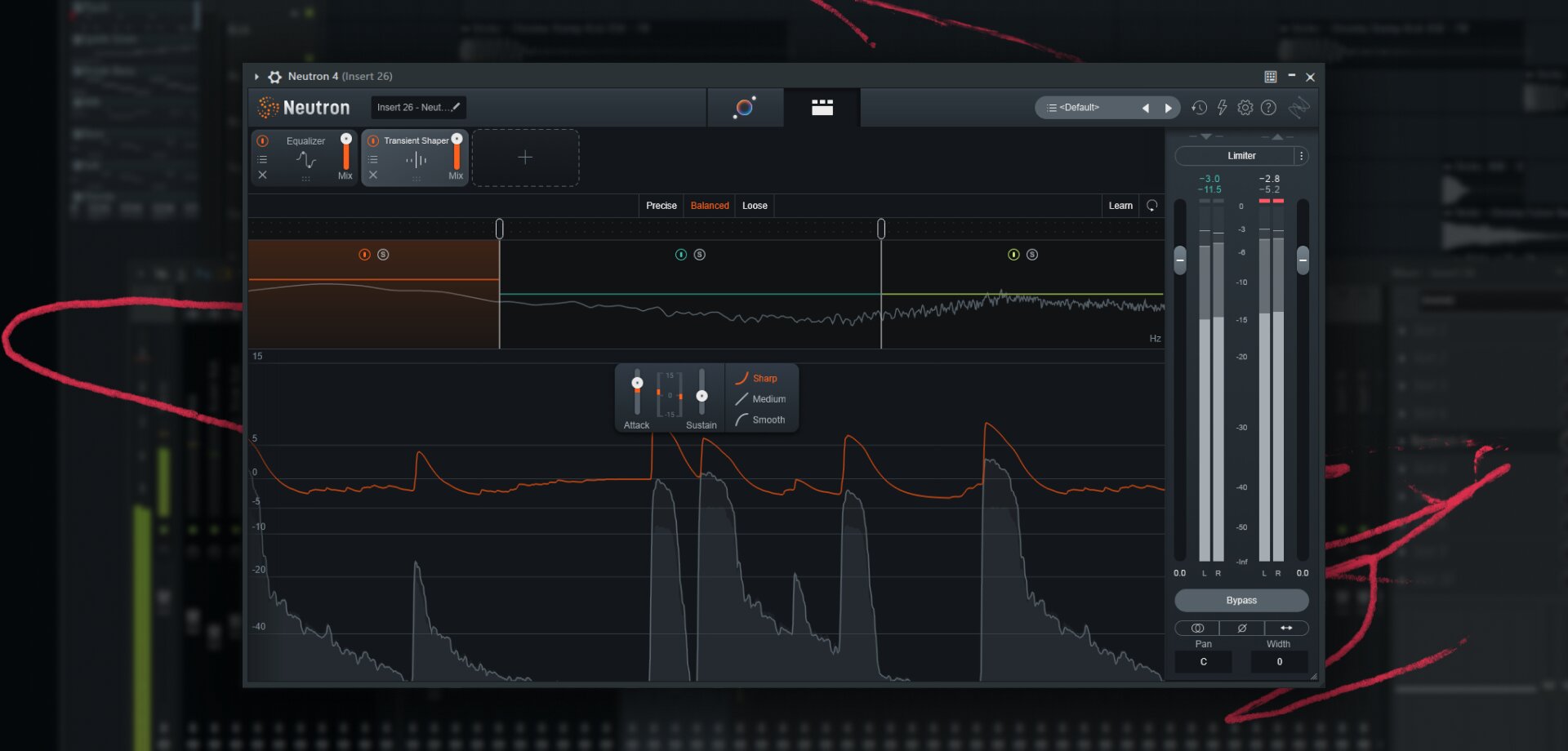Toggle low band power (orange) button
The width and height of the screenshot is (1568, 751).
coord(364,255)
